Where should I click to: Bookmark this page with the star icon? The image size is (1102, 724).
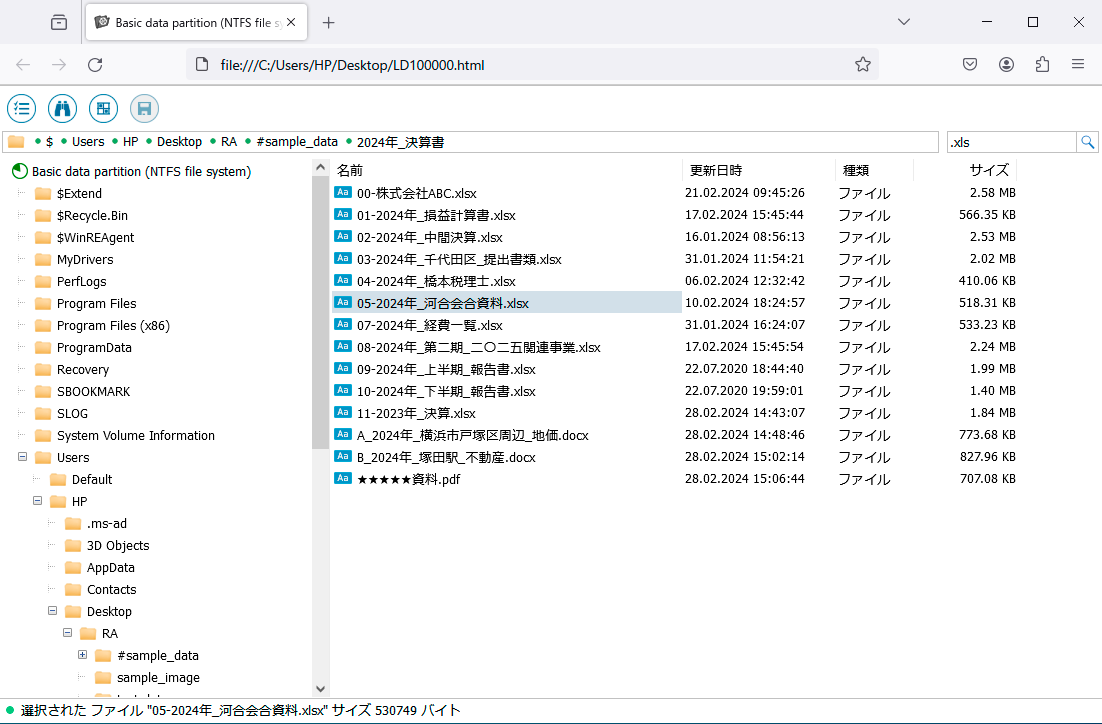[x=862, y=64]
